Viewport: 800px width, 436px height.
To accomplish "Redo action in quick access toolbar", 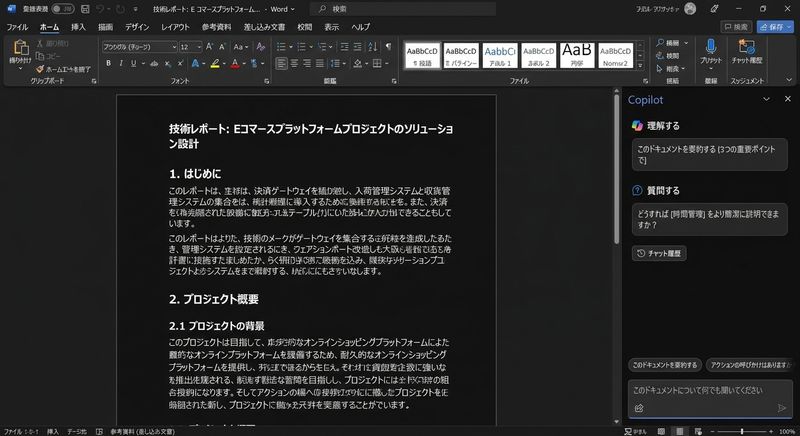I will (120, 9).
